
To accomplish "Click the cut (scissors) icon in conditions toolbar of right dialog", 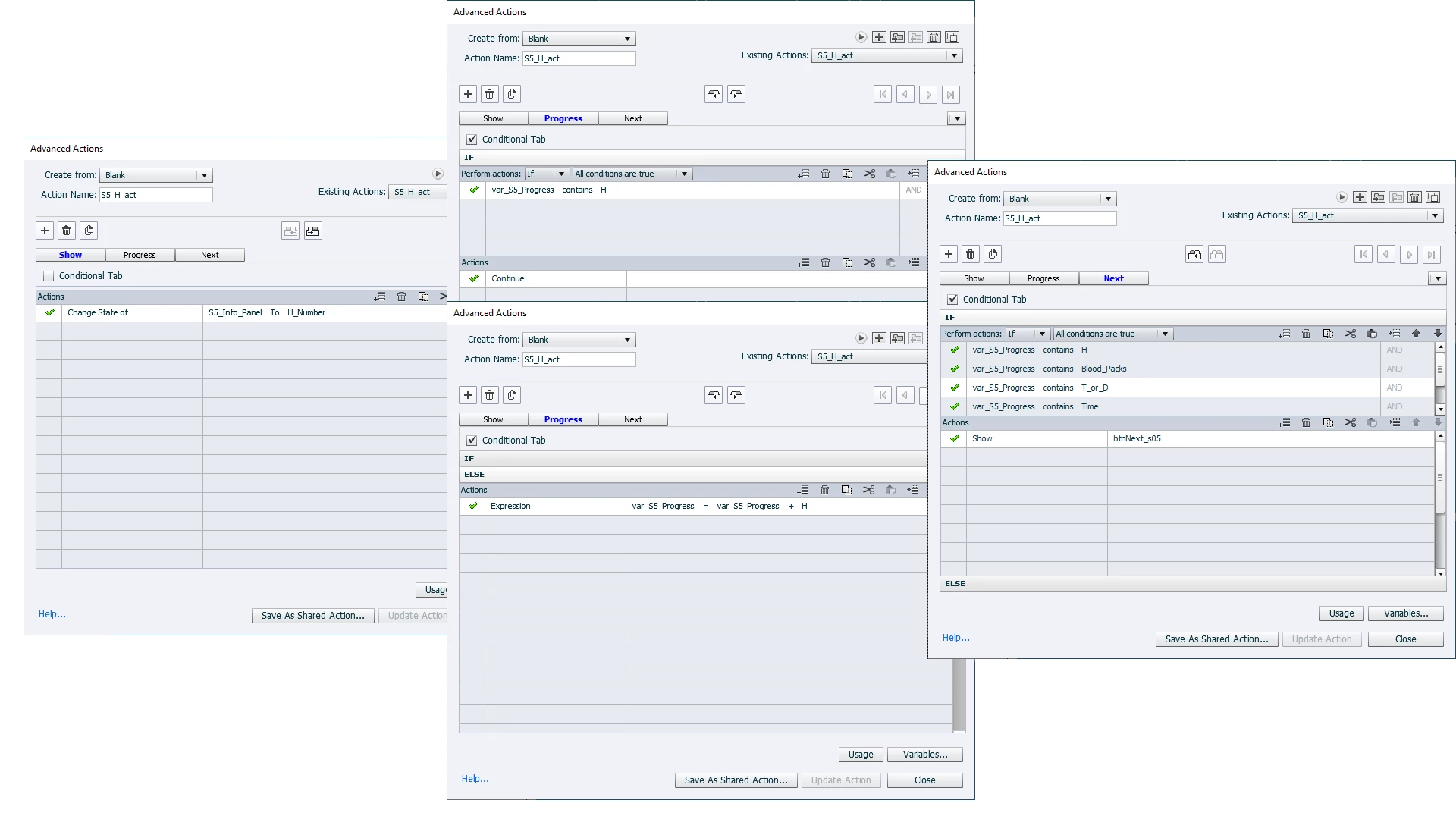I will click(x=1350, y=334).
